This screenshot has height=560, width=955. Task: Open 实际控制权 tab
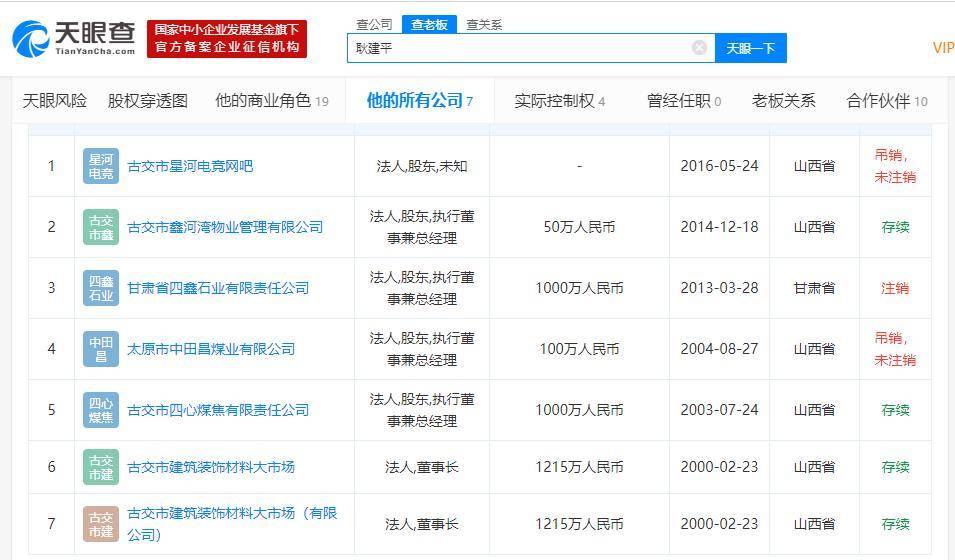click(559, 101)
